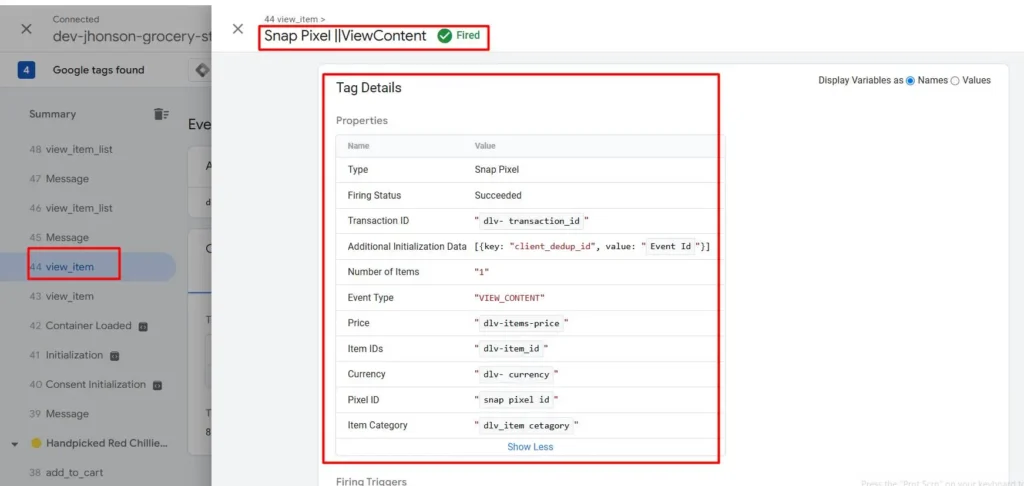This screenshot has height=486, width=1024.
Task: Select event 48 view_item_list
Action: click(71, 149)
